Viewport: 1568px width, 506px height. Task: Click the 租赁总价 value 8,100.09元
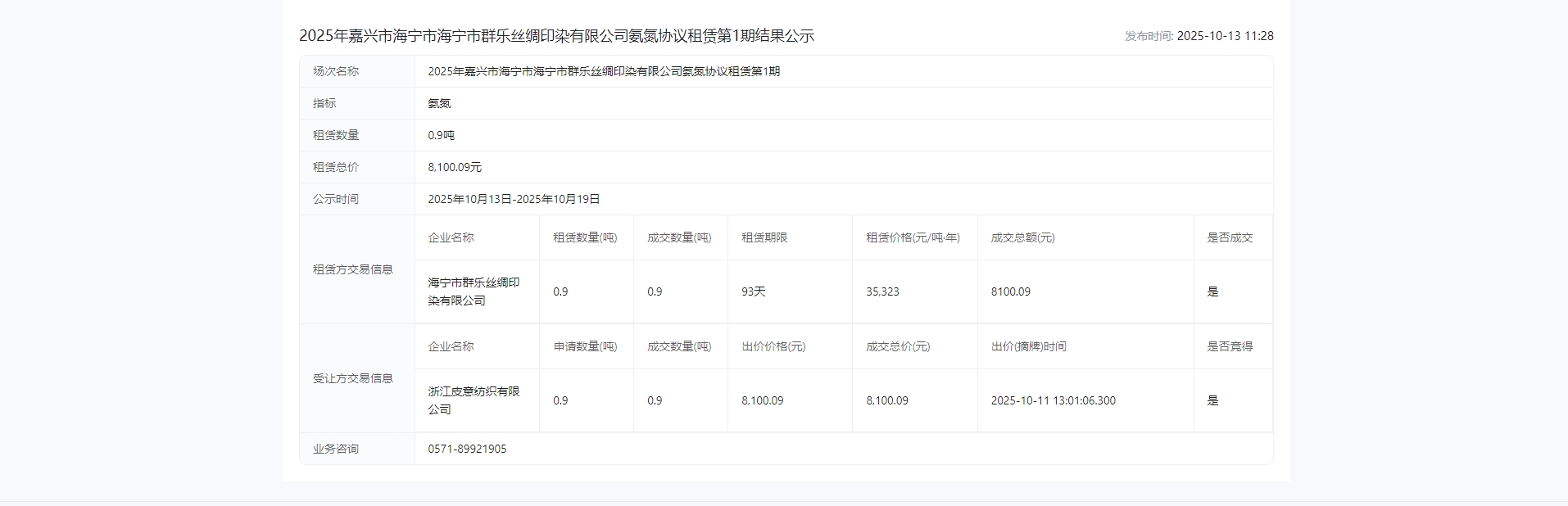pos(455,167)
